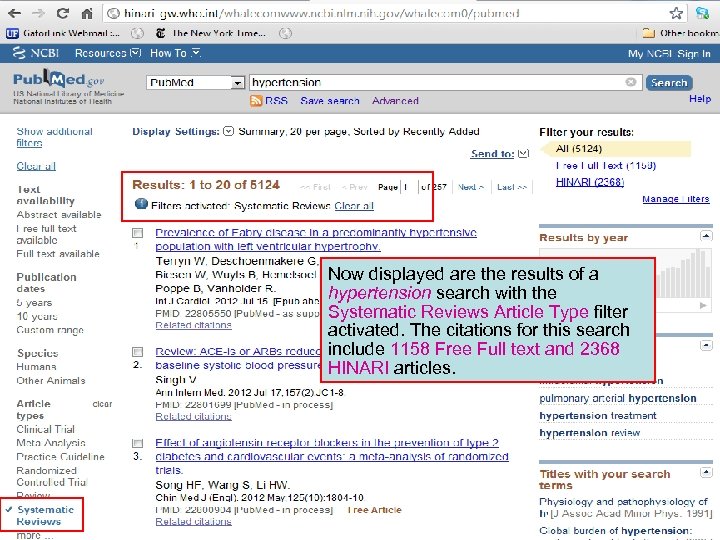Advance the Results by year chart arrow
The width and height of the screenshot is (720, 540).
click(703, 305)
